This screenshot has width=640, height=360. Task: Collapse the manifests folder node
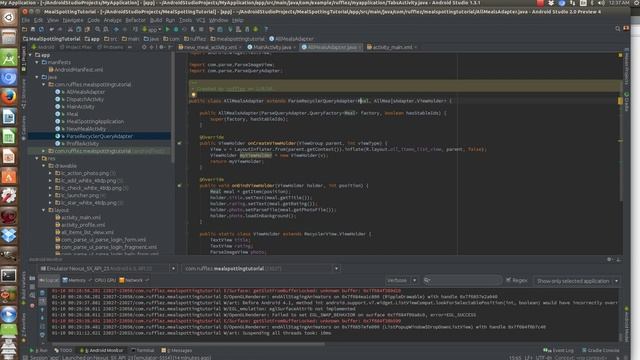tap(37, 62)
